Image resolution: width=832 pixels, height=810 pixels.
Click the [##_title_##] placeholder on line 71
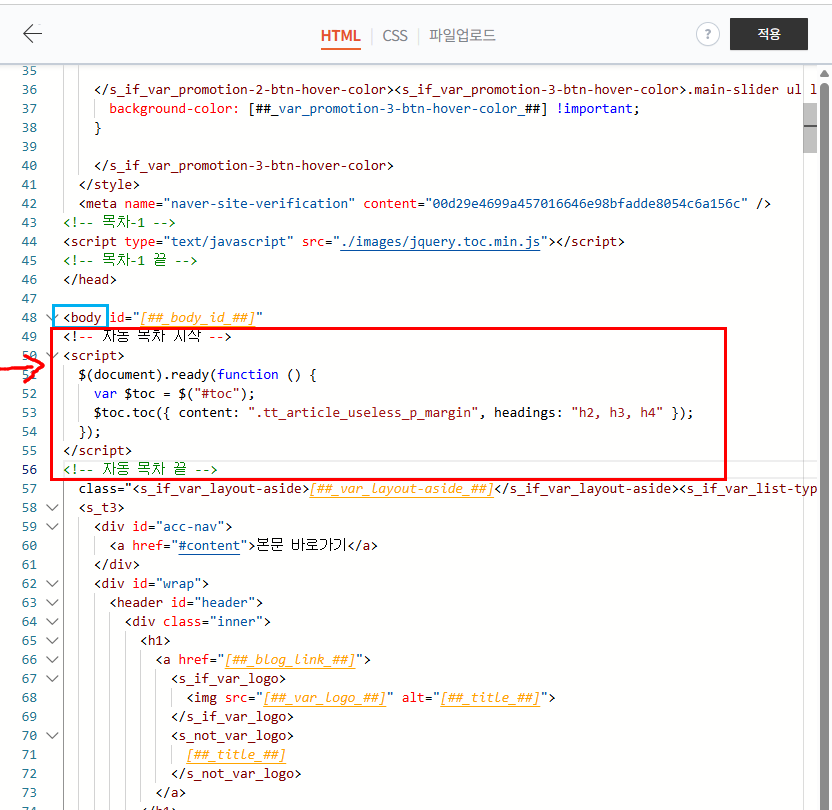pyautogui.click(x=236, y=755)
